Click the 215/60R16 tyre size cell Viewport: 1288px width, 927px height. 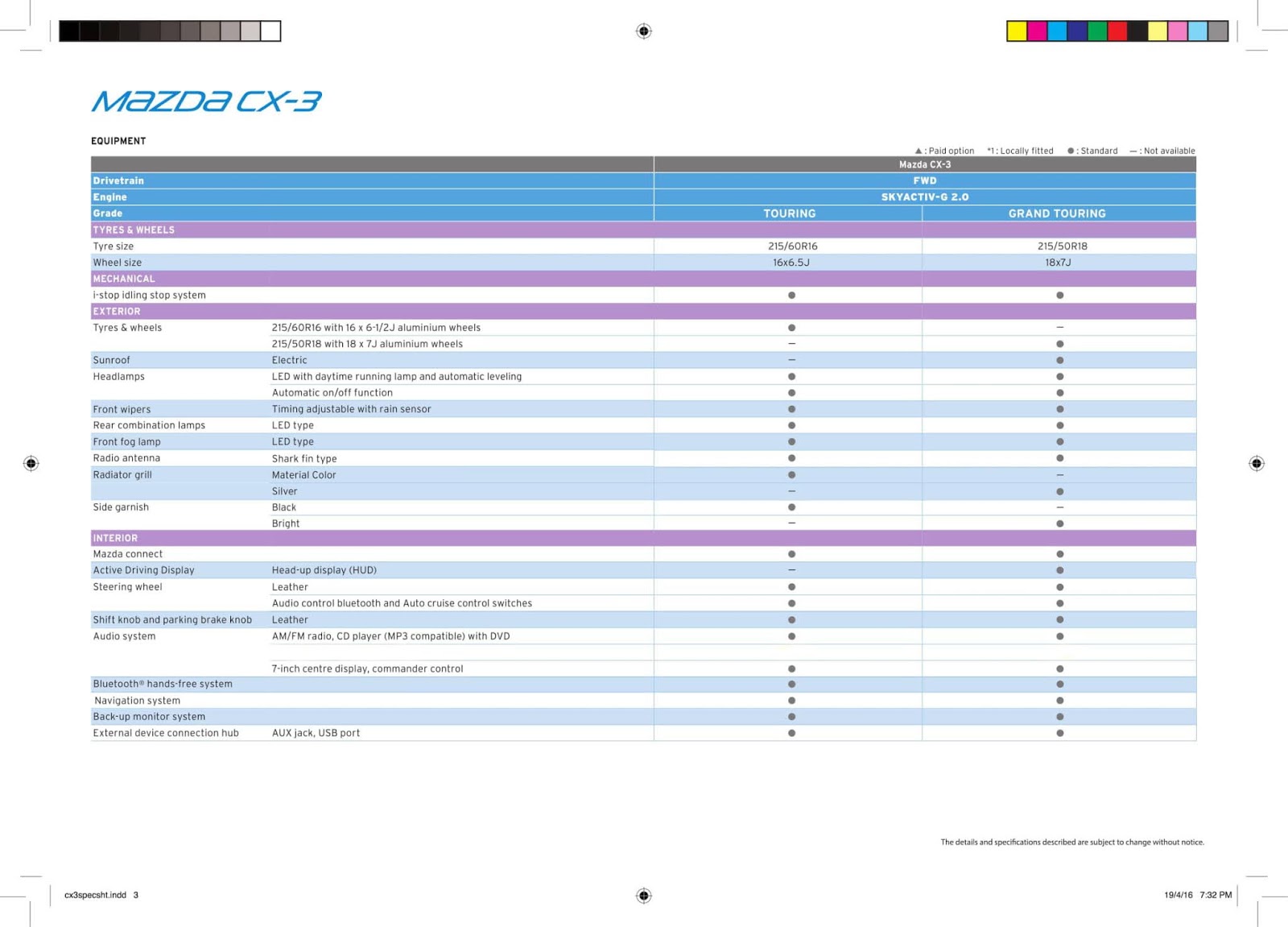pyautogui.click(x=792, y=246)
